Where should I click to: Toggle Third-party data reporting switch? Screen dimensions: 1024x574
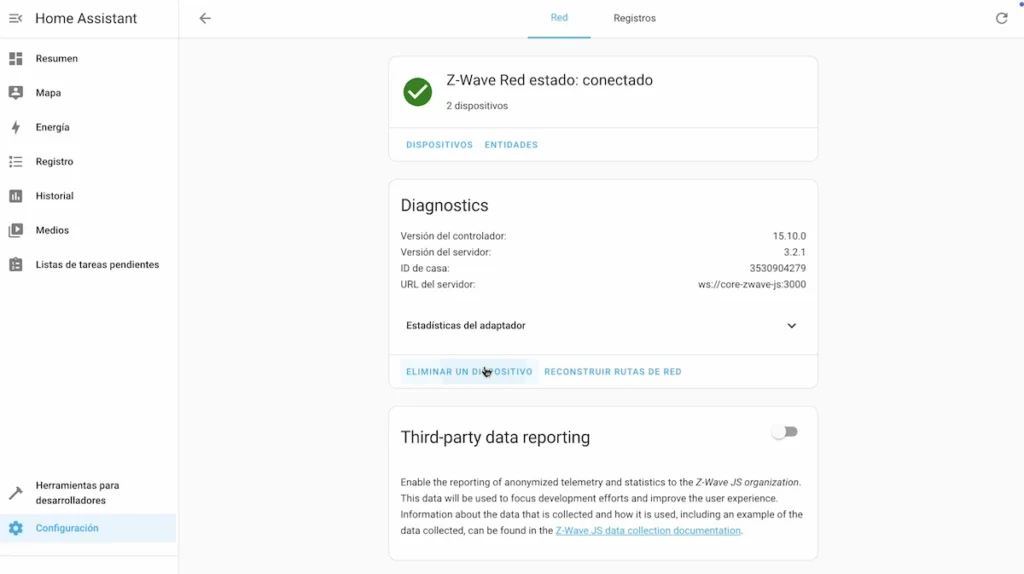[784, 432]
